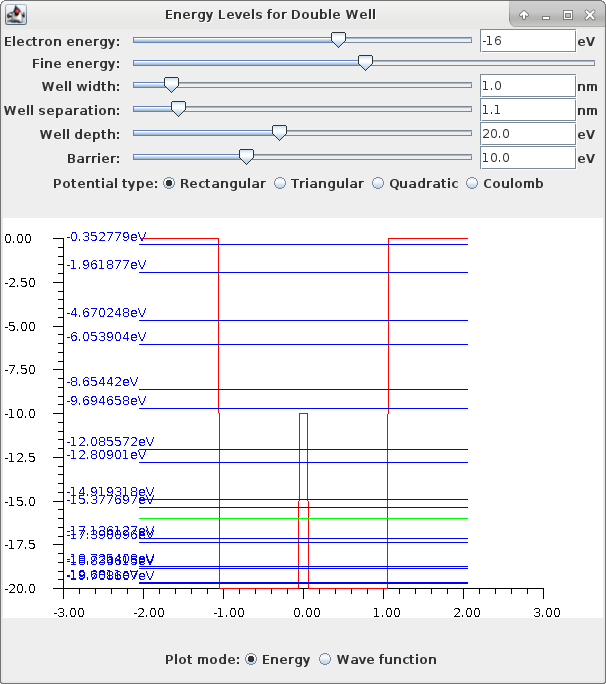The image size is (606, 684).
Task: Click the Fine energy slider thumb
Action: (365, 62)
